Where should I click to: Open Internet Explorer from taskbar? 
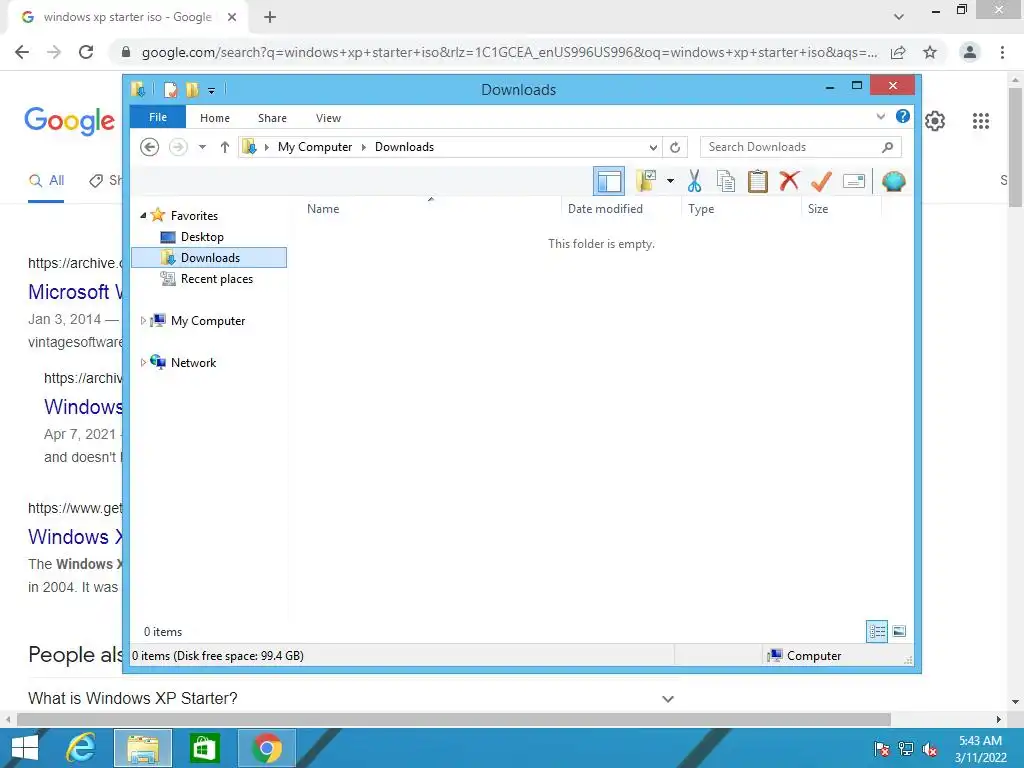(81, 748)
